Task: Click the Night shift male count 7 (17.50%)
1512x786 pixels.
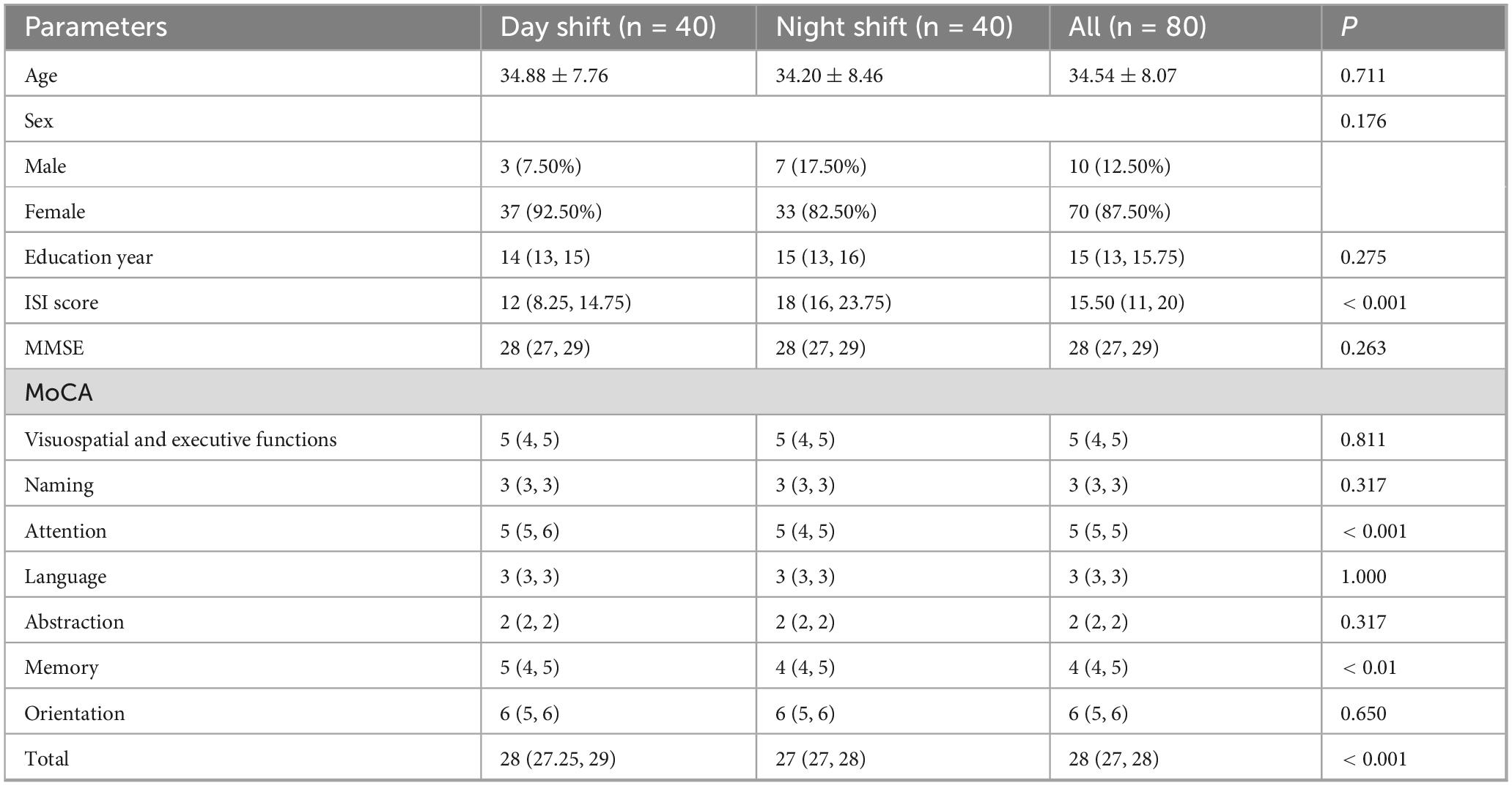Action: pos(821,166)
